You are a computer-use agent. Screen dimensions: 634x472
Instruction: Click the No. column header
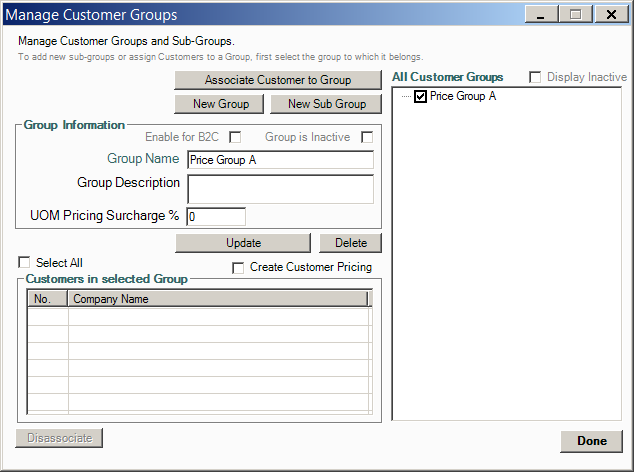47,299
